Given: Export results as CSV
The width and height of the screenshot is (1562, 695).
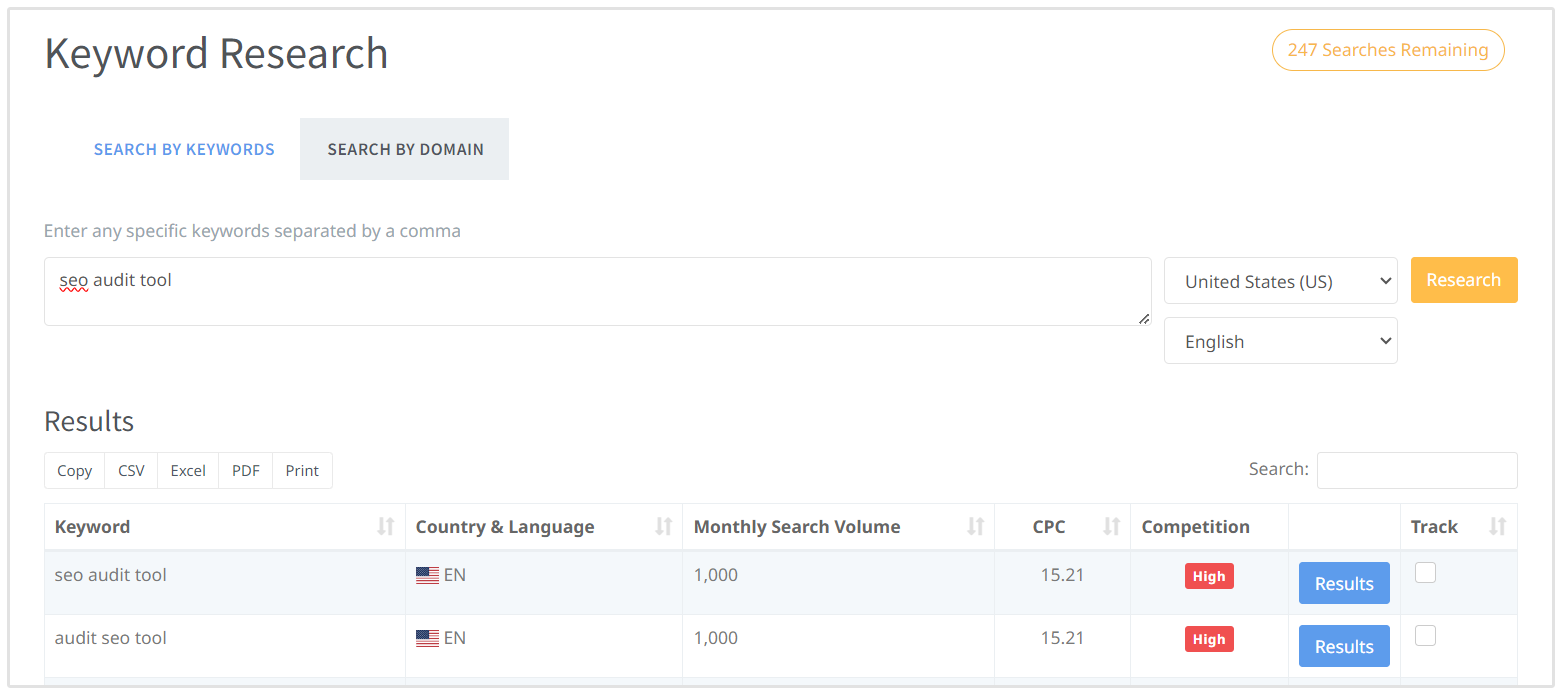Looking at the screenshot, I should (x=131, y=471).
